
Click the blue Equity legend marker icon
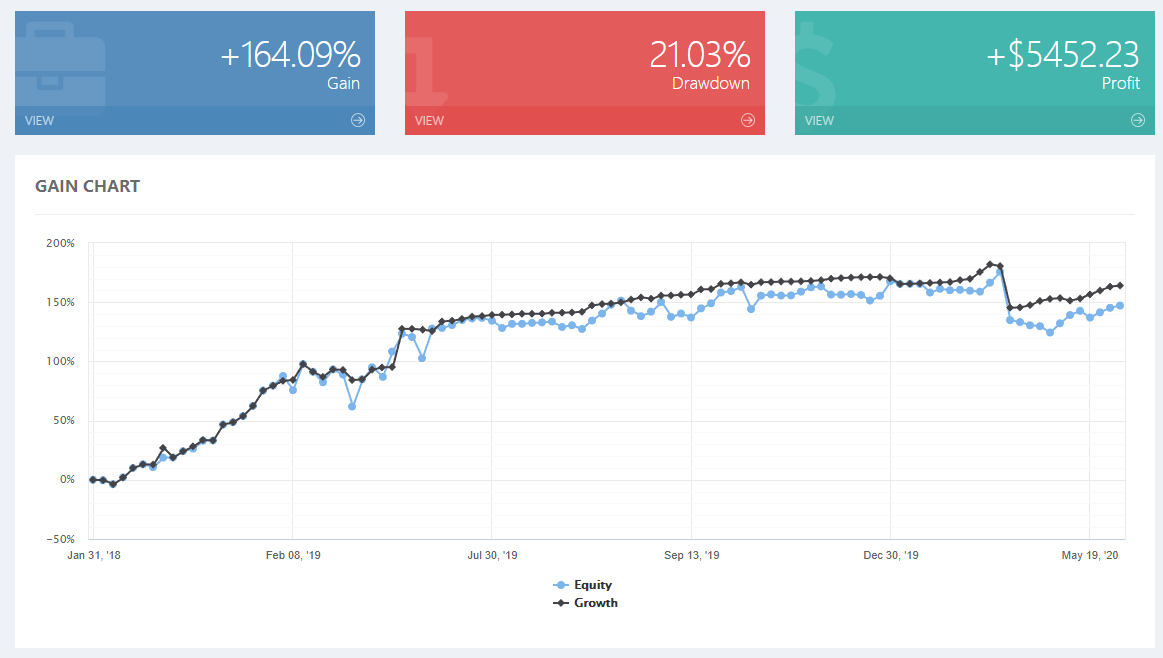tap(560, 585)
